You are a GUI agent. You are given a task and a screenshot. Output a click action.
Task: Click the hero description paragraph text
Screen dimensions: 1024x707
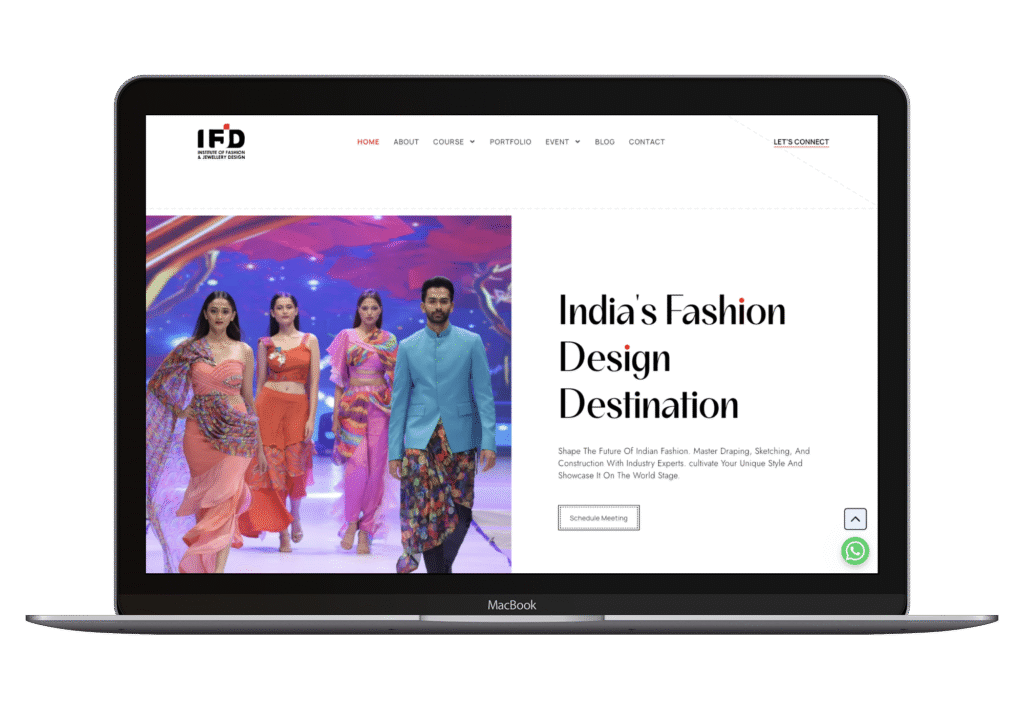(x=683, y=463)
